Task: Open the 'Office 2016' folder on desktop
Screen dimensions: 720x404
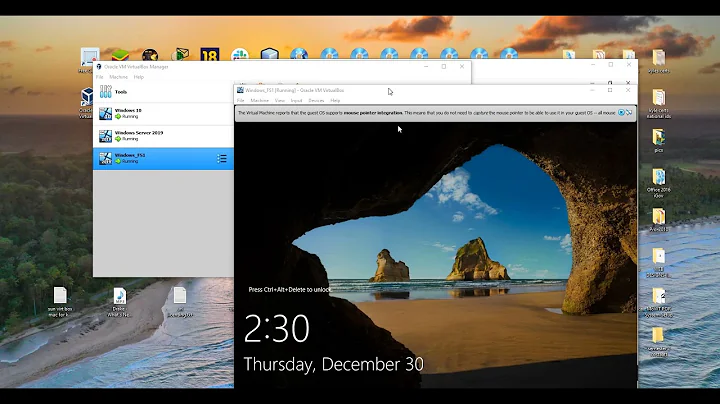Action: (x=658, y=183)
